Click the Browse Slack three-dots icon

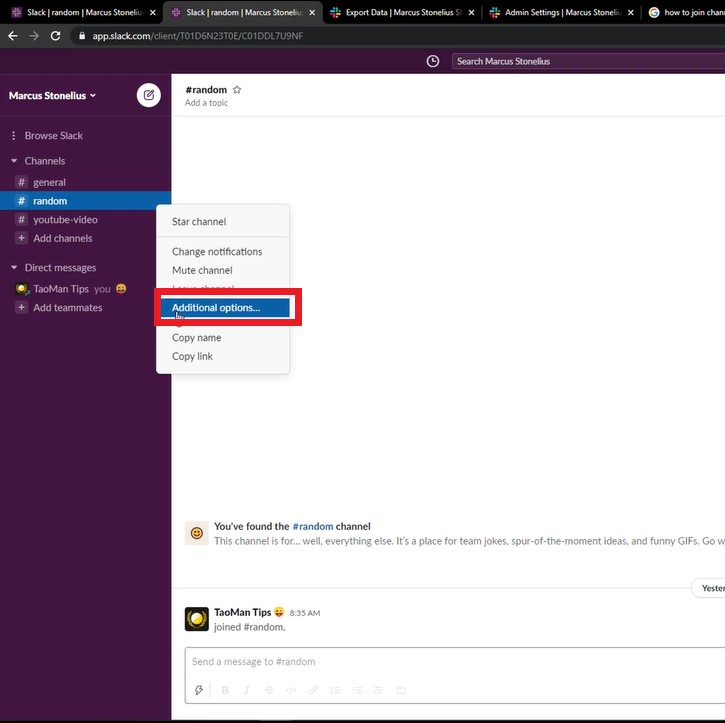coord(13,135)
